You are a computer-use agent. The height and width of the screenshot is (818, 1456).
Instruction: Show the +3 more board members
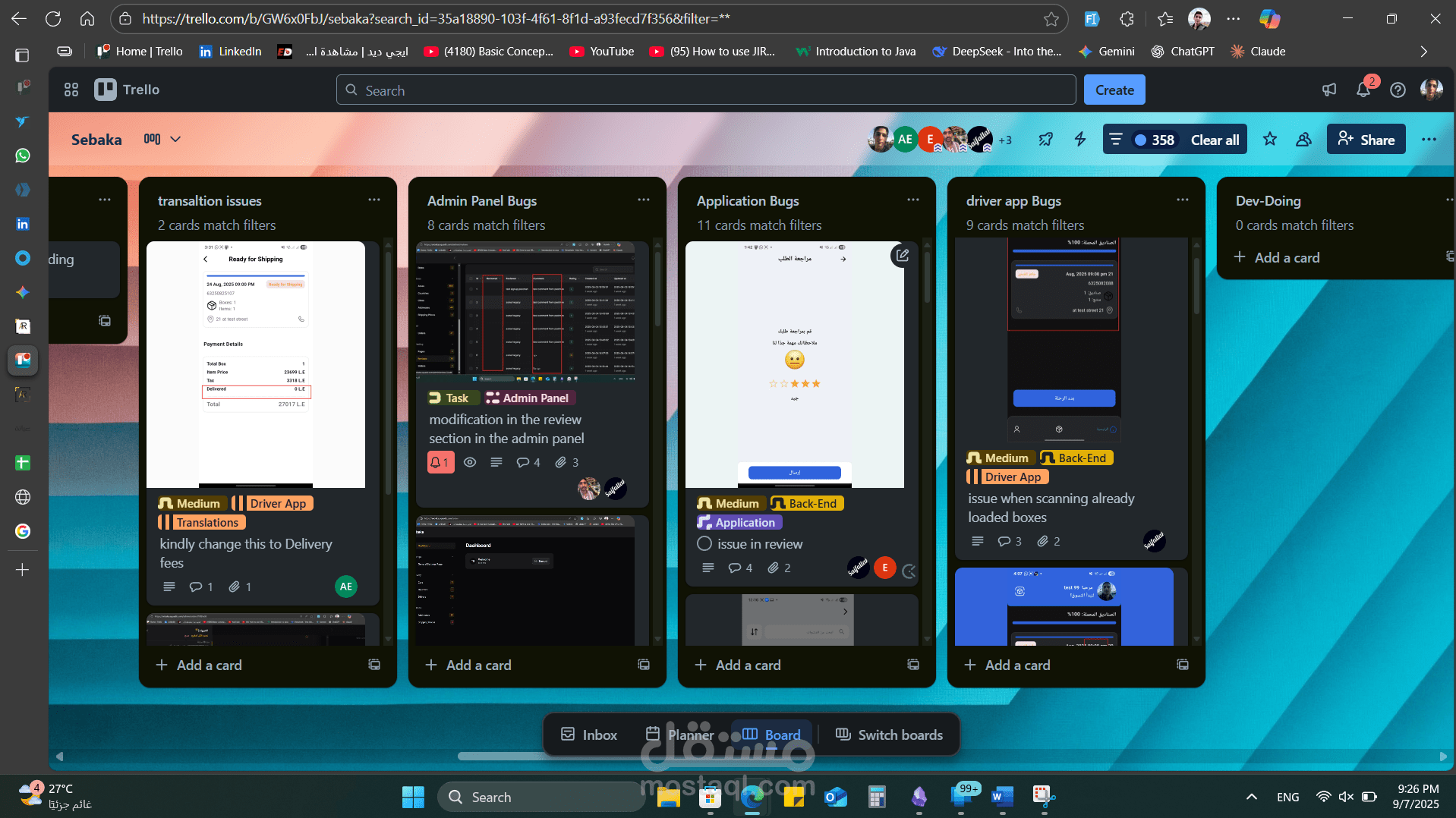(1005, 140)
